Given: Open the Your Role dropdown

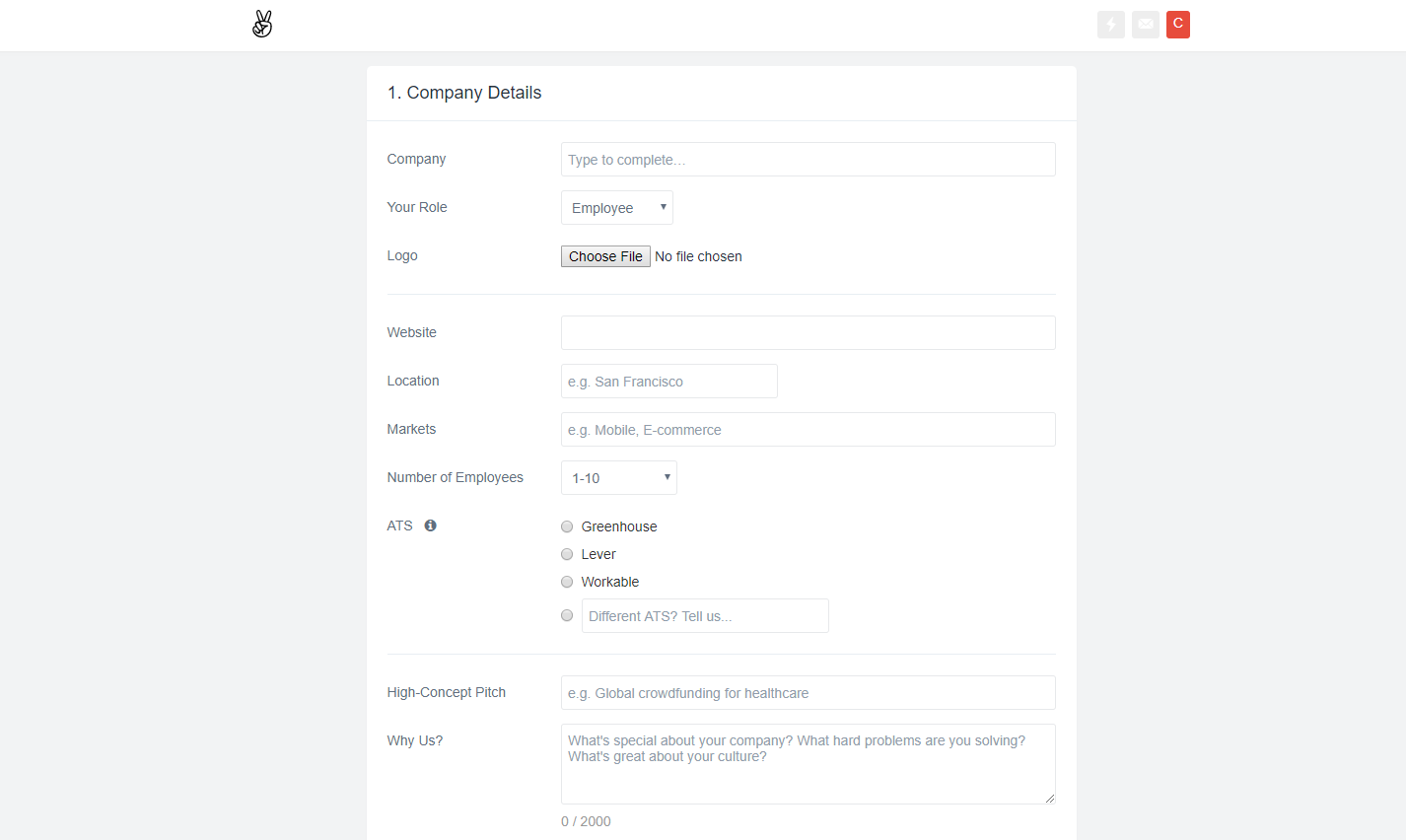Looking at the screenshot, I should click(x=617, y=208).
